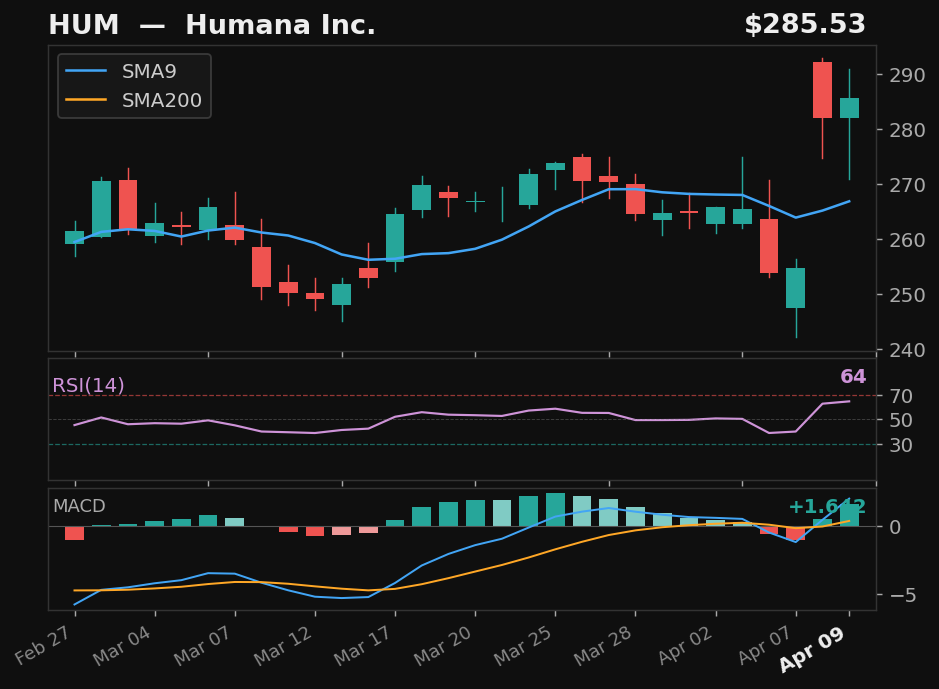Click the large red gap-up candle near 290
Viewport: 939px width, 689px height.
[x=822, y=90]
